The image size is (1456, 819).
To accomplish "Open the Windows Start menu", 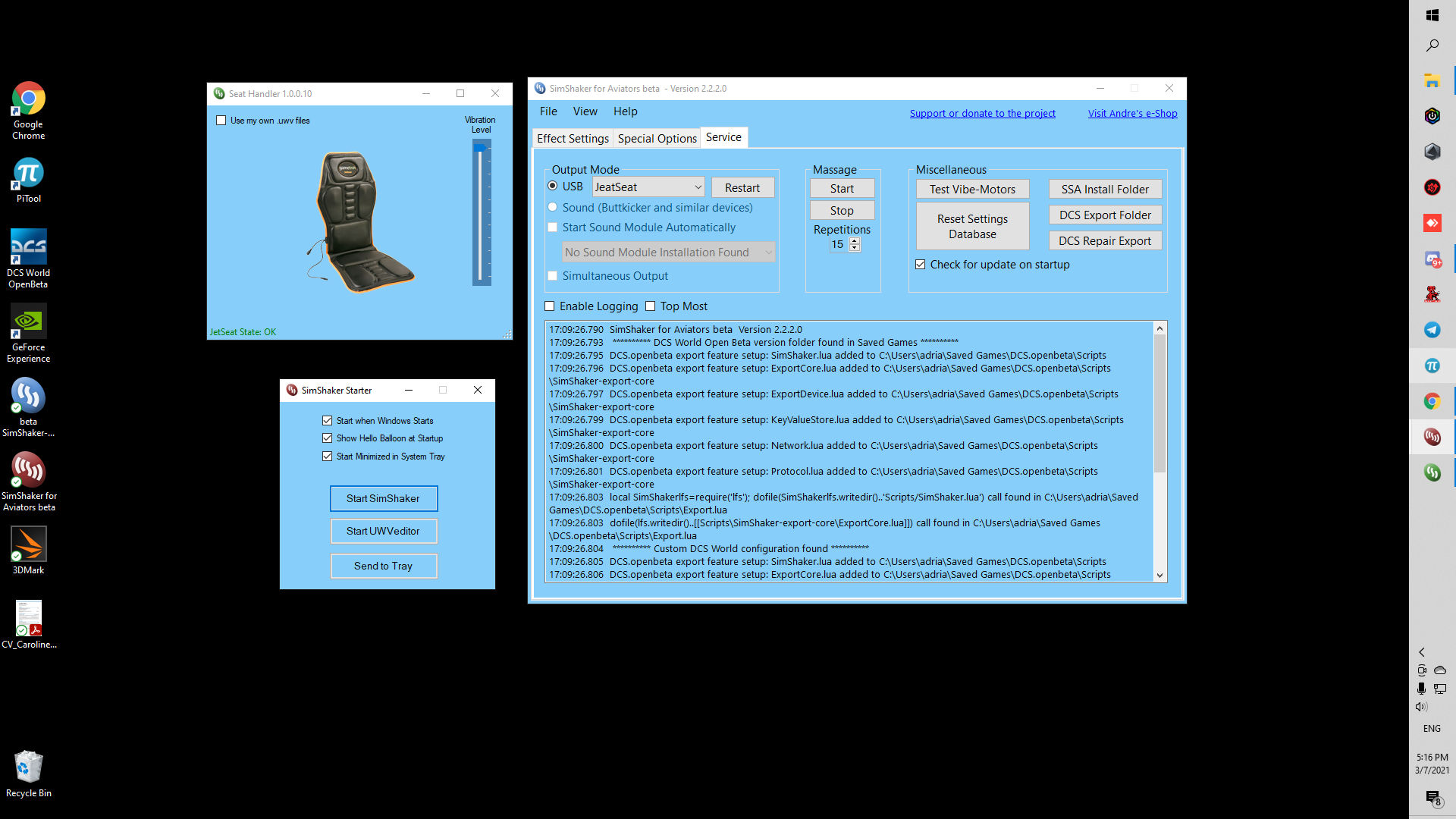I will 1432,15.
